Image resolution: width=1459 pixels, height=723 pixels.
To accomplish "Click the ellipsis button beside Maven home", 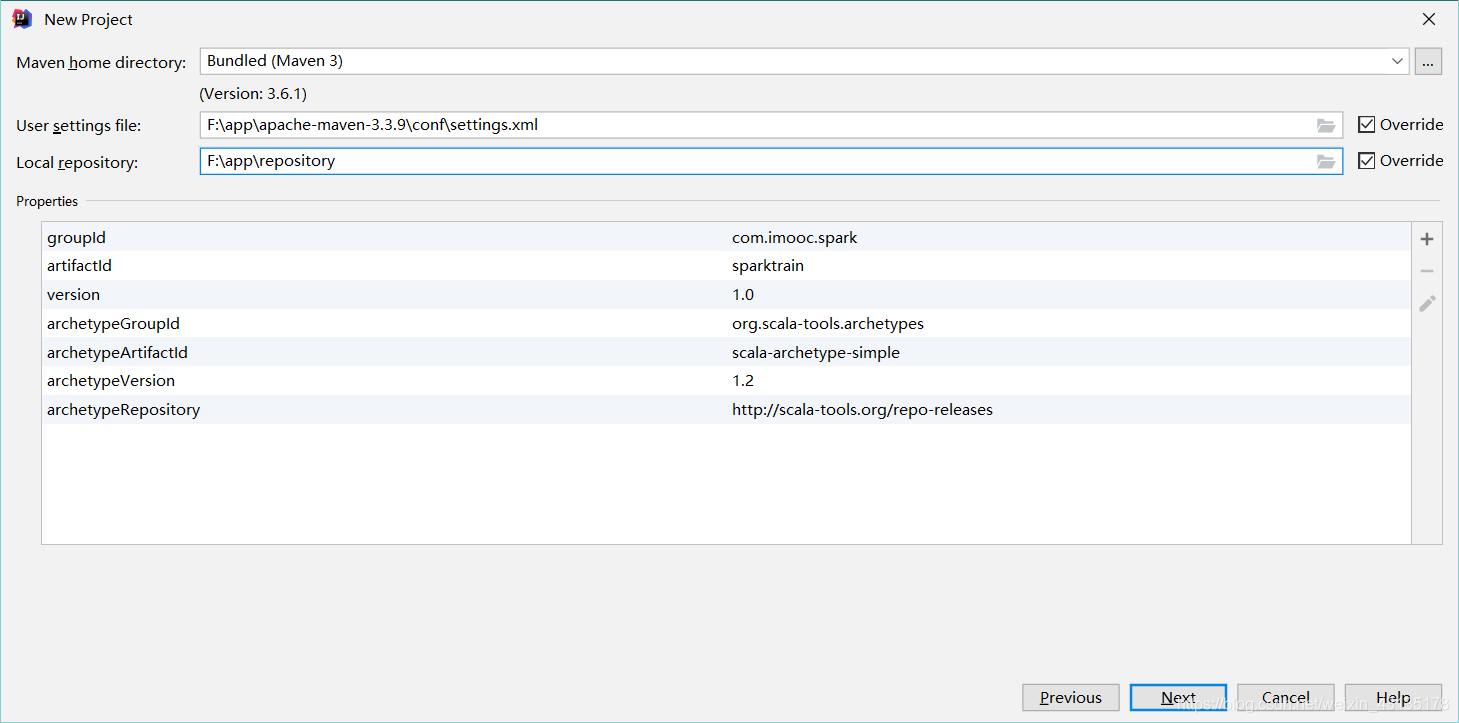I will 1428,61.
